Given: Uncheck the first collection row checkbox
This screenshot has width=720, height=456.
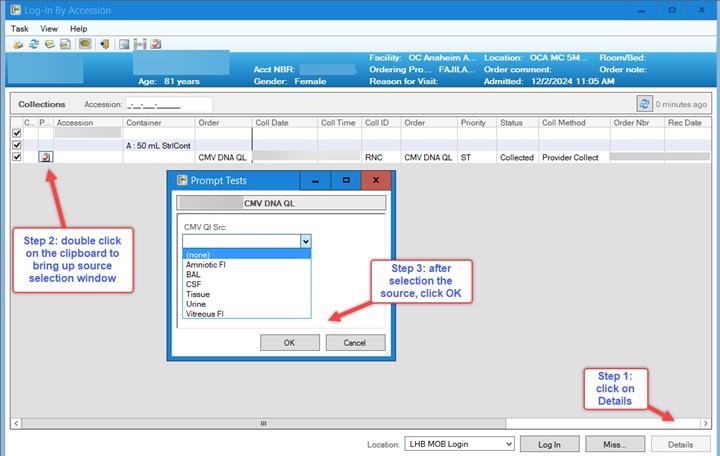Looking at the screenshot, I should pyautogui.click(x=16, y=132).
